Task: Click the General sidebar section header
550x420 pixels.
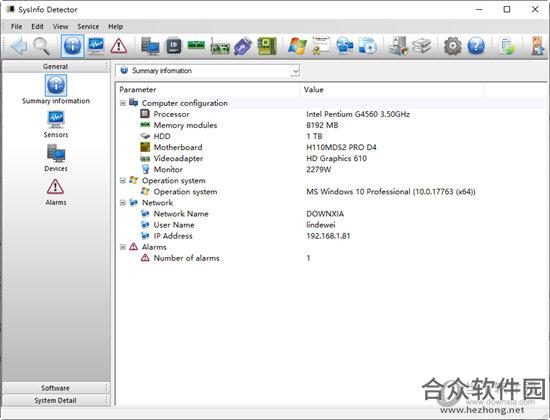Action: [56, 66]
